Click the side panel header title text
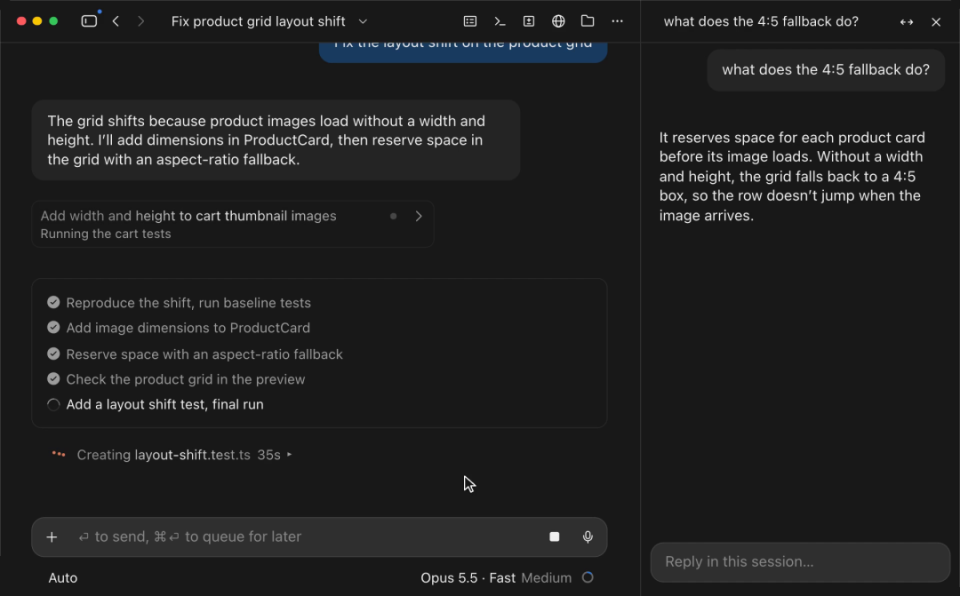The height and width of the screenshot is (596, 960). [761, 22]
